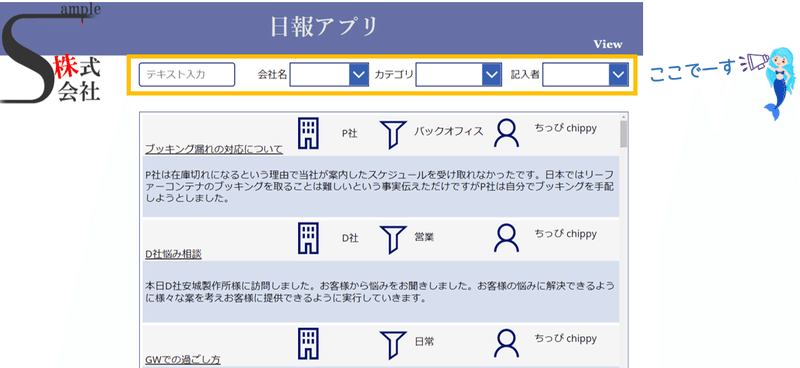Open the D社悩み相談 report link

point(173,254)
